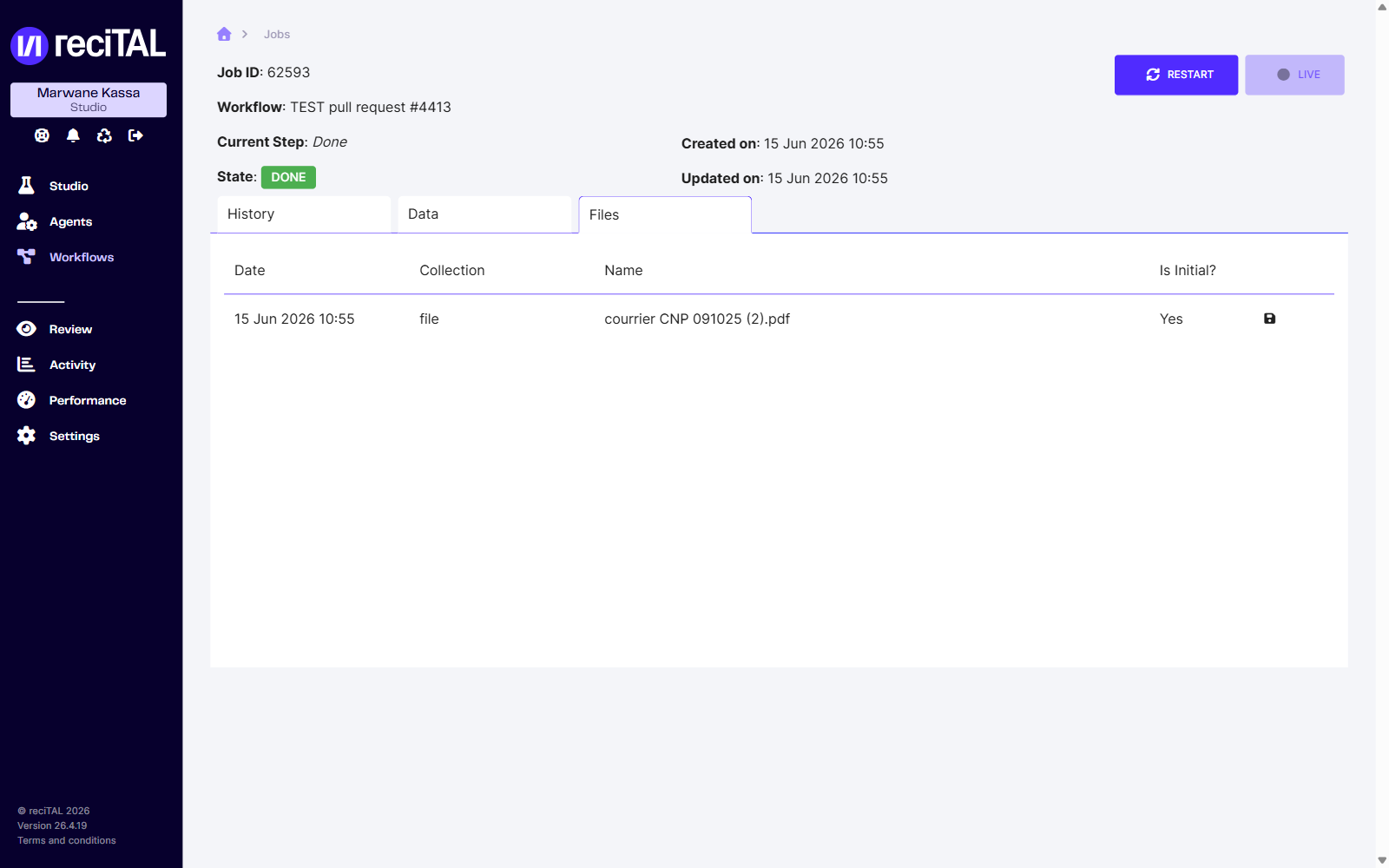The width and height of the screenshot is (1389, 868).
Task: Click the logout icon
Action: [x=135, y=135]
